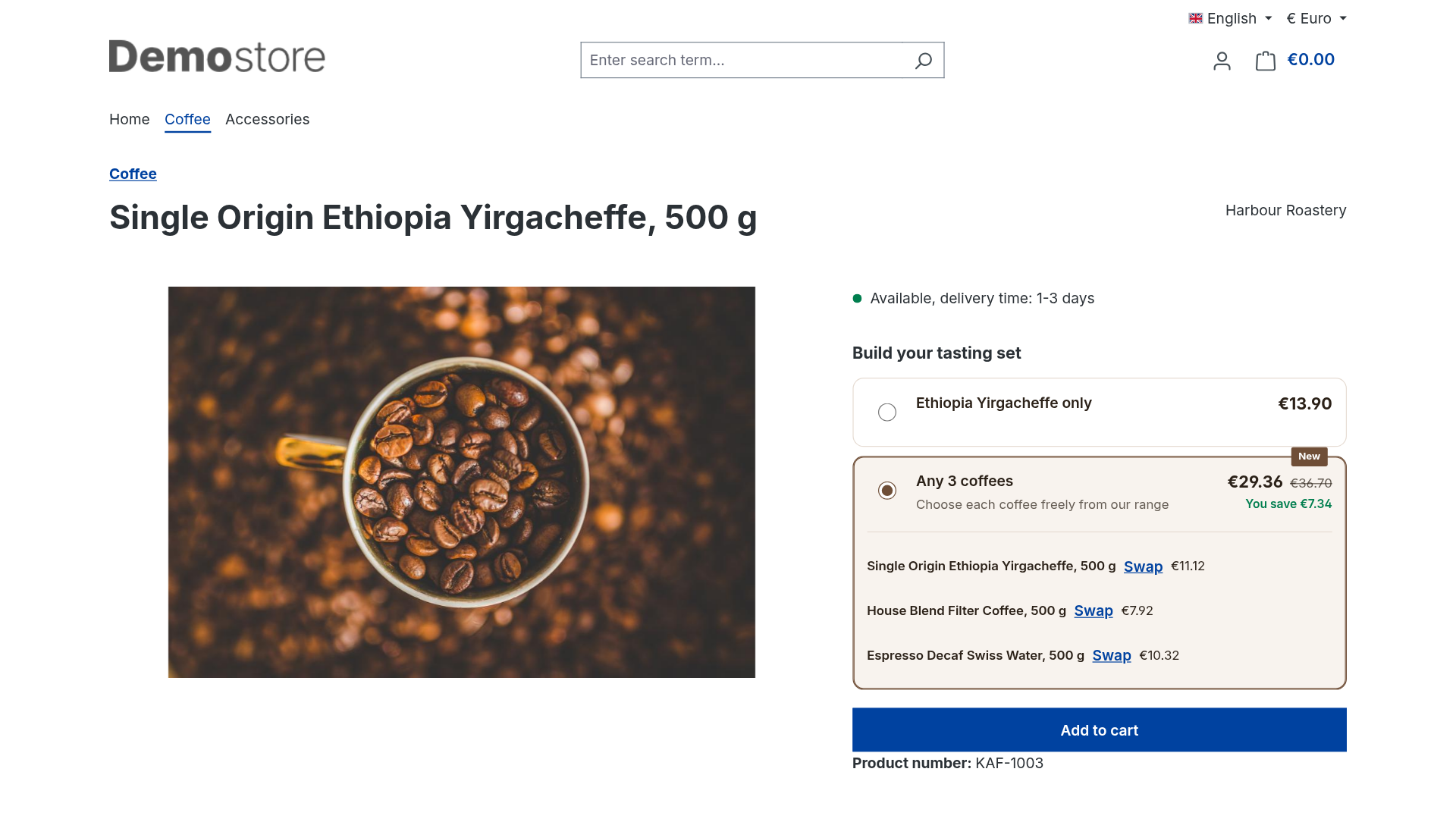This screenshot has height=819, width=1456.
Task: Open the Accessories menu item
Action: tap(268, 119)
